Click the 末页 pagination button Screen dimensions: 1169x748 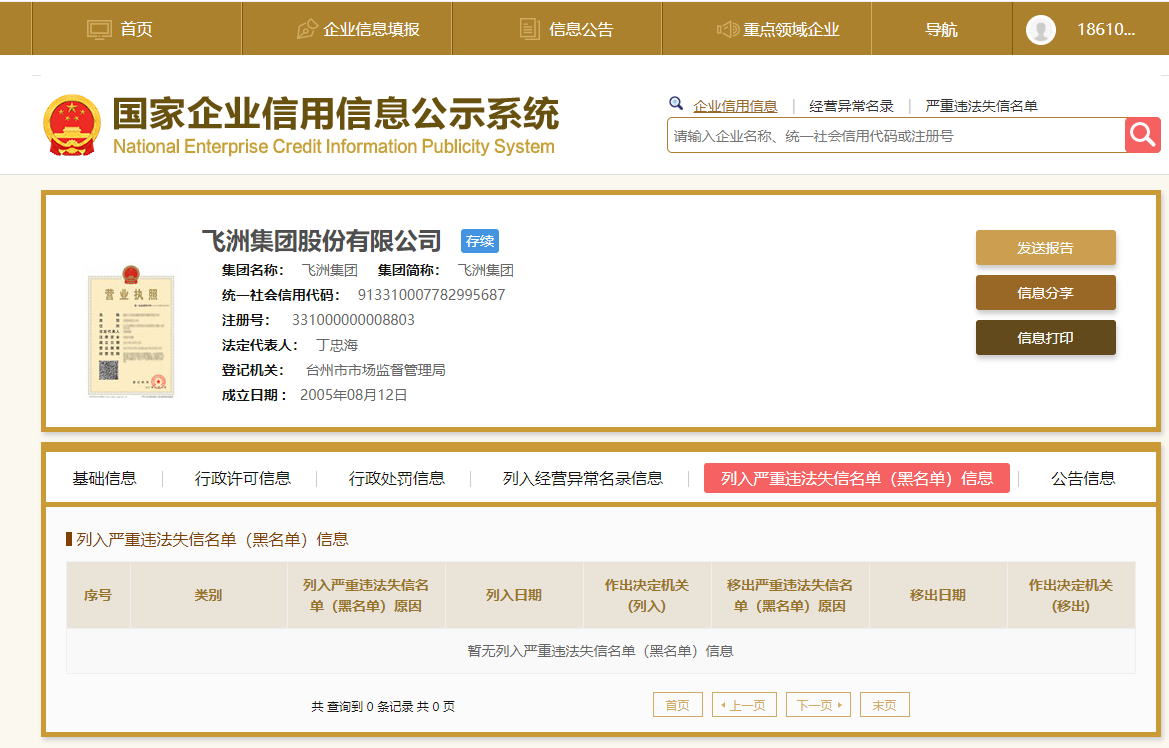coord(884,705)
